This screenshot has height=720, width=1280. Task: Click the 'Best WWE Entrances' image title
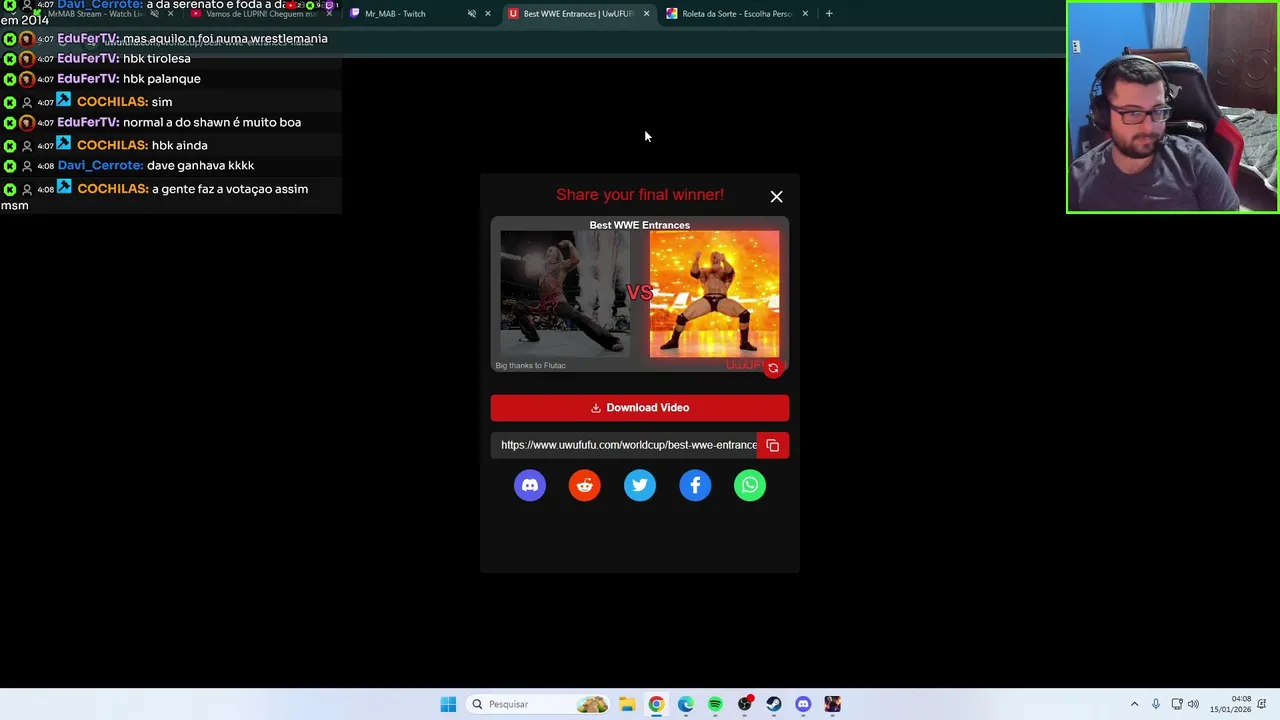(x=640, y=225)
